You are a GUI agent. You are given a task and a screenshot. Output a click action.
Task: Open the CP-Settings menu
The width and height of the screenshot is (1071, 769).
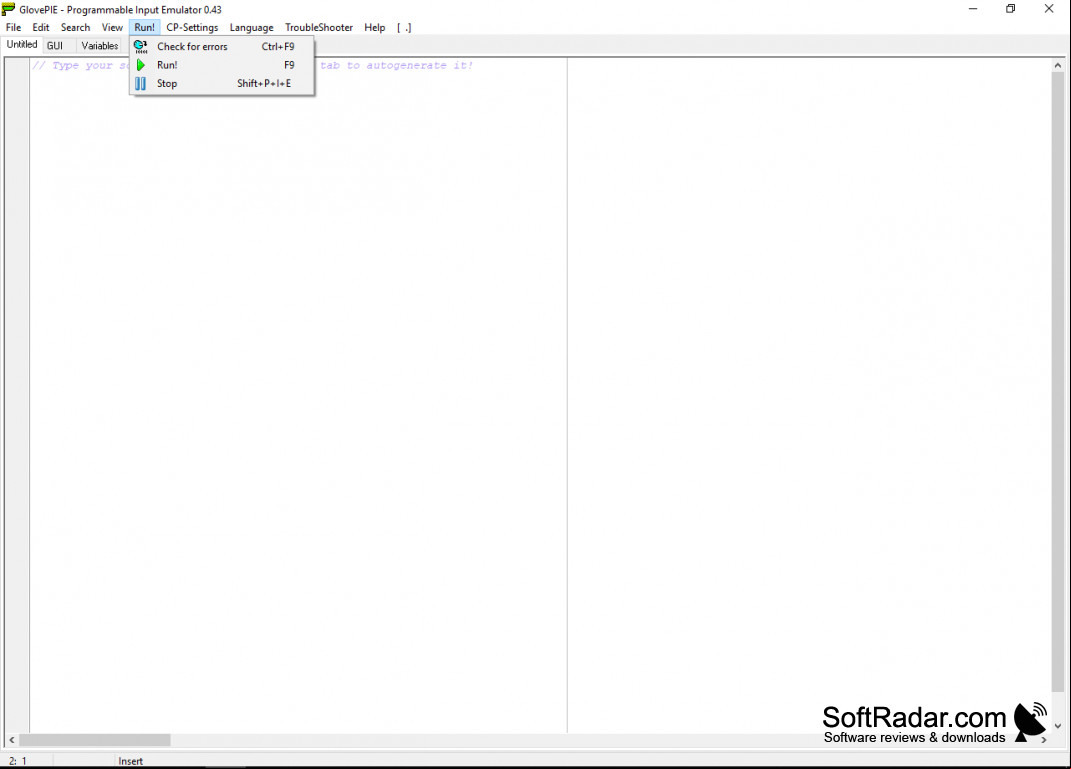192,27
